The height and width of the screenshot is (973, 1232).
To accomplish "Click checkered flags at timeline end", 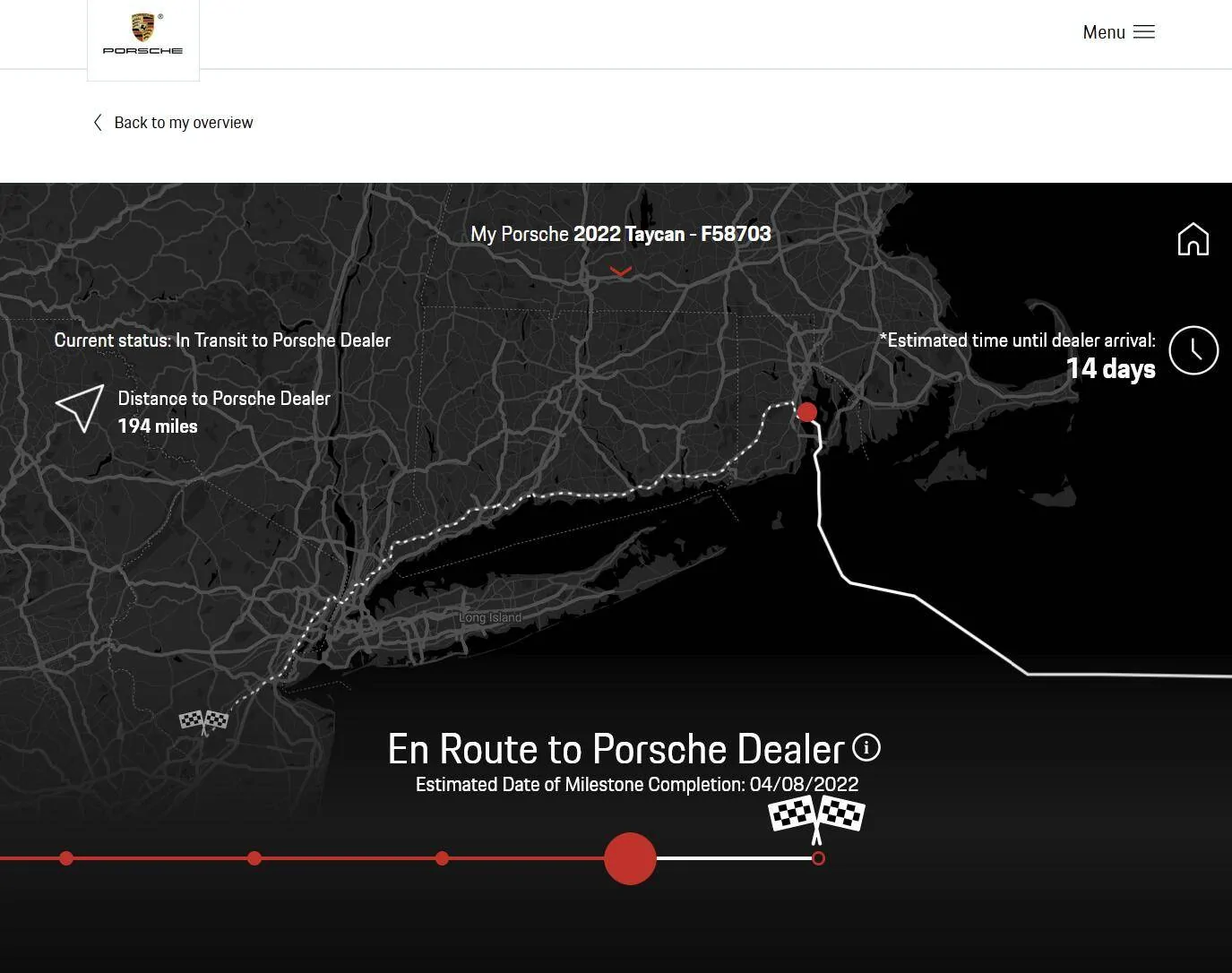I will [x=816, y=819].
